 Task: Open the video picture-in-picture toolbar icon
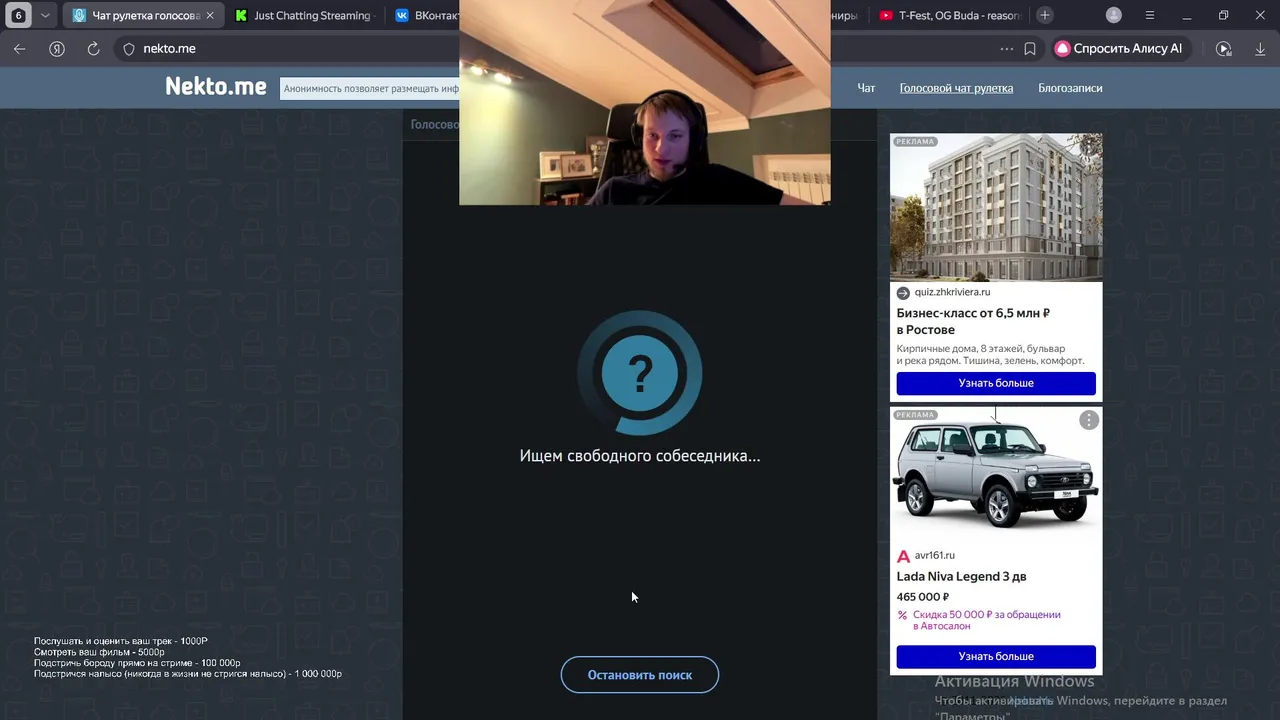click(x=1223, y=48)
